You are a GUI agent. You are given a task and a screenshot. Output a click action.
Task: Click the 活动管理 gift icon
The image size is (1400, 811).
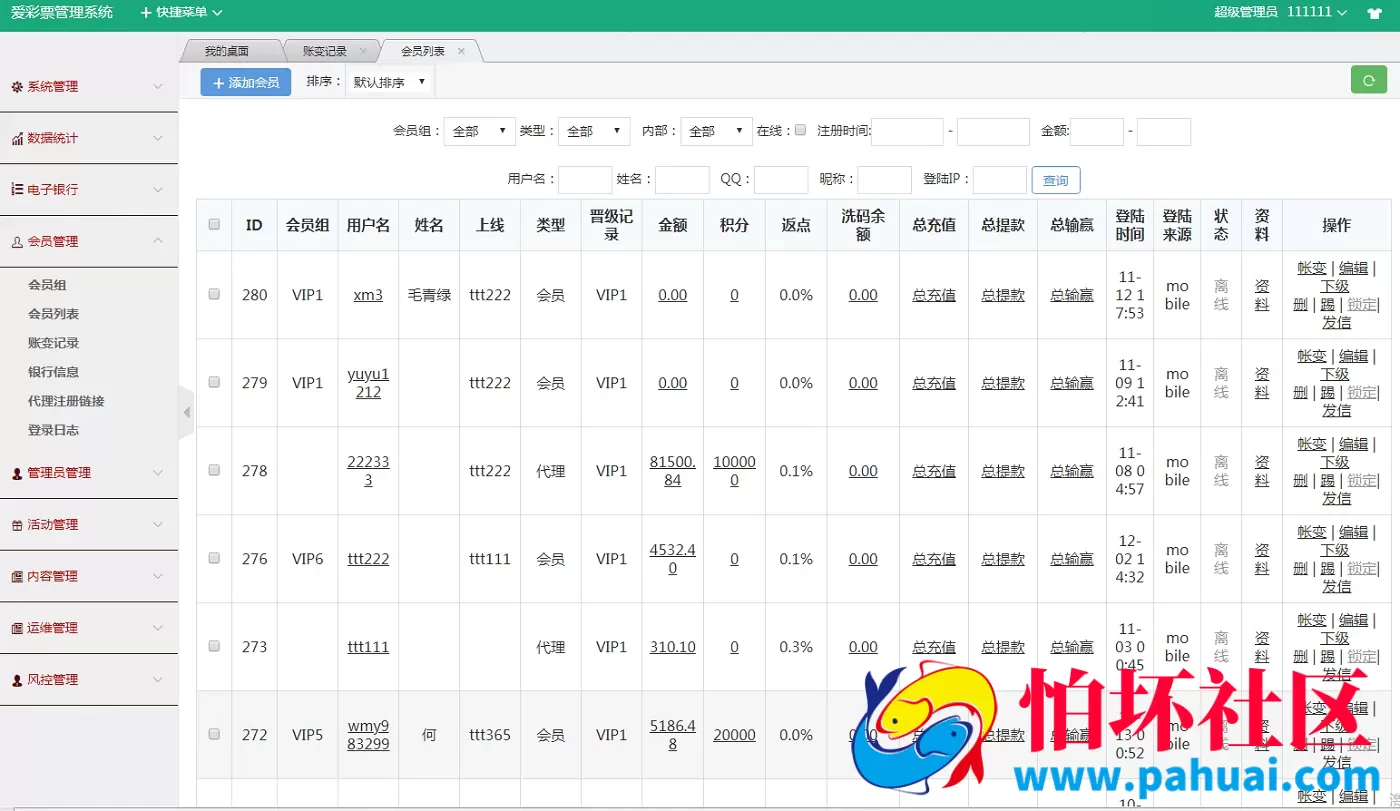tap(17, 525)
